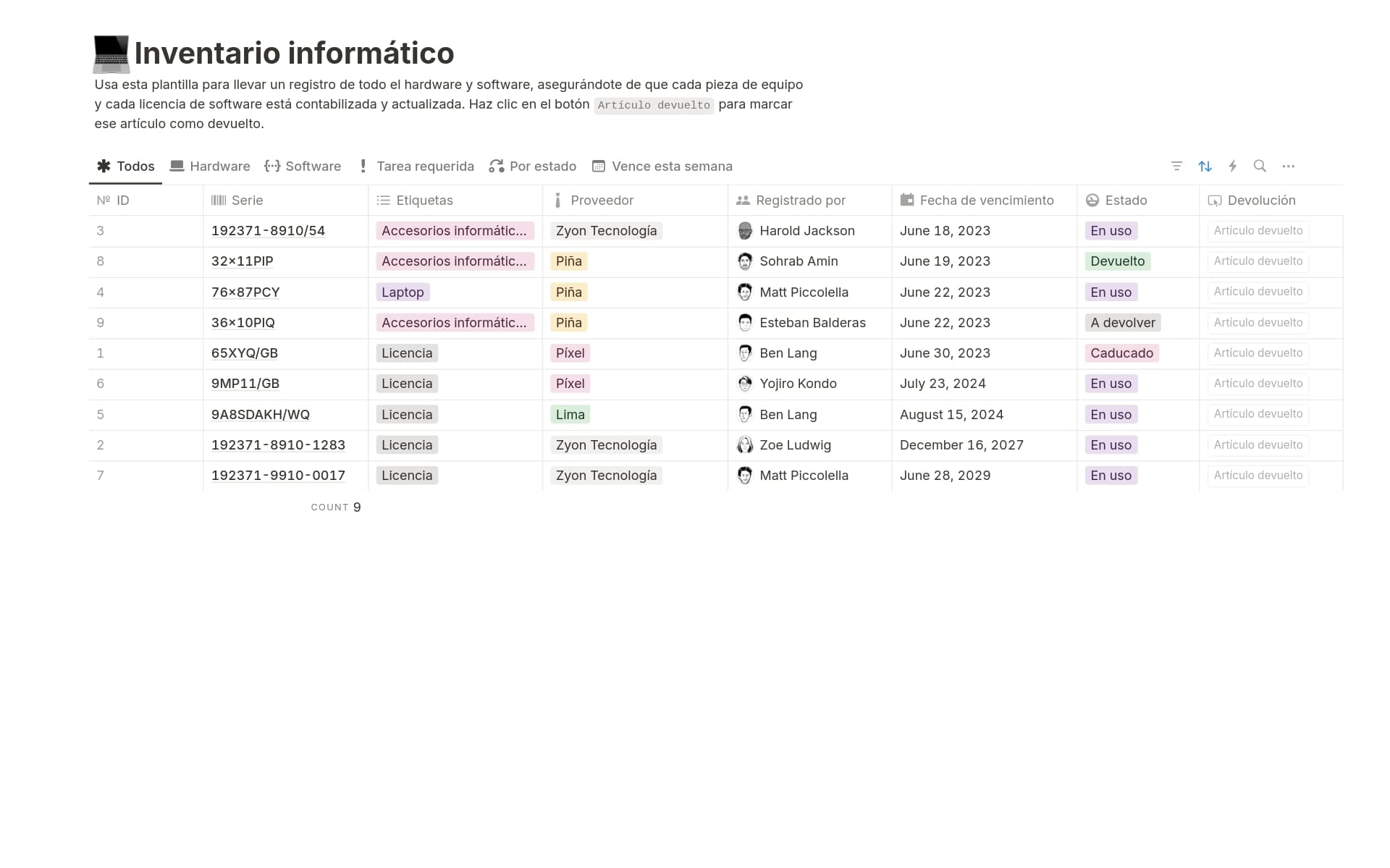Click the COUNT 9 summary at table bottom
Image resolution: width=1390 pixels, height=868 pixels.
click(x=335, y=507)
